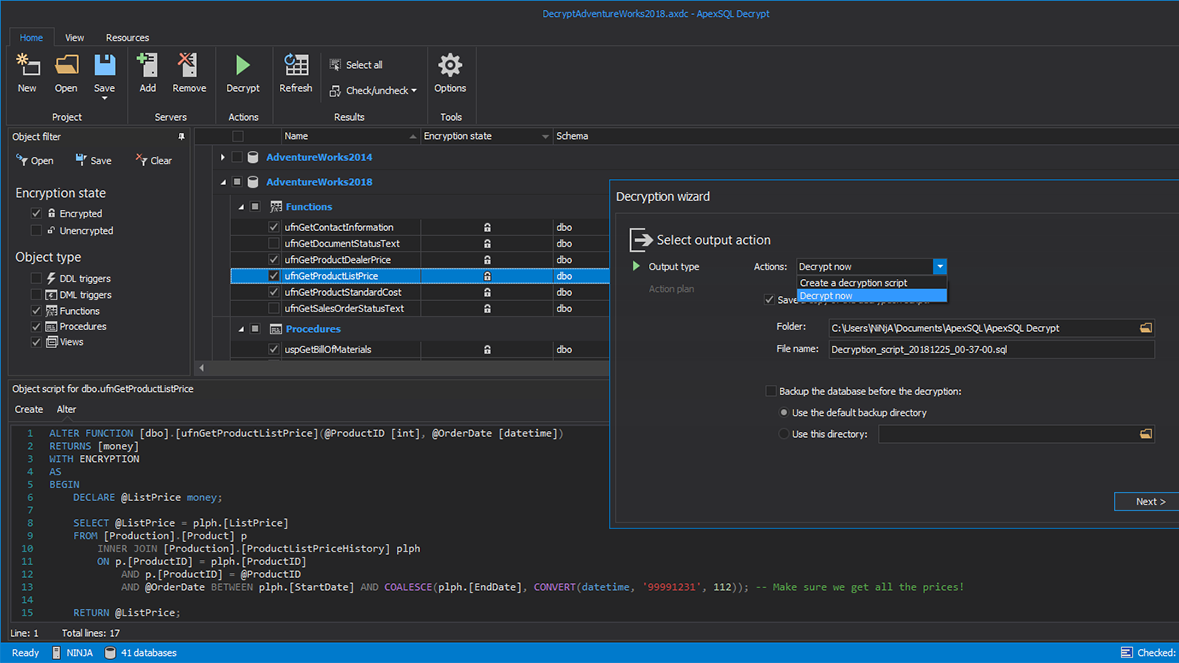Pin the Object filter panel
This screenshot has height=663, width=1179.
pos(181,137)
